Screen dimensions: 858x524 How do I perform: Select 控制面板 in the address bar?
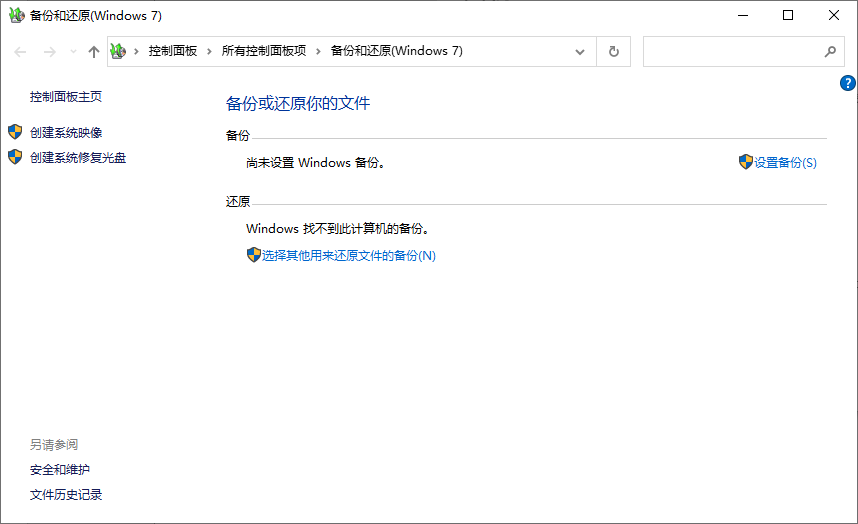pyautogui.click(x=173, y=51)
